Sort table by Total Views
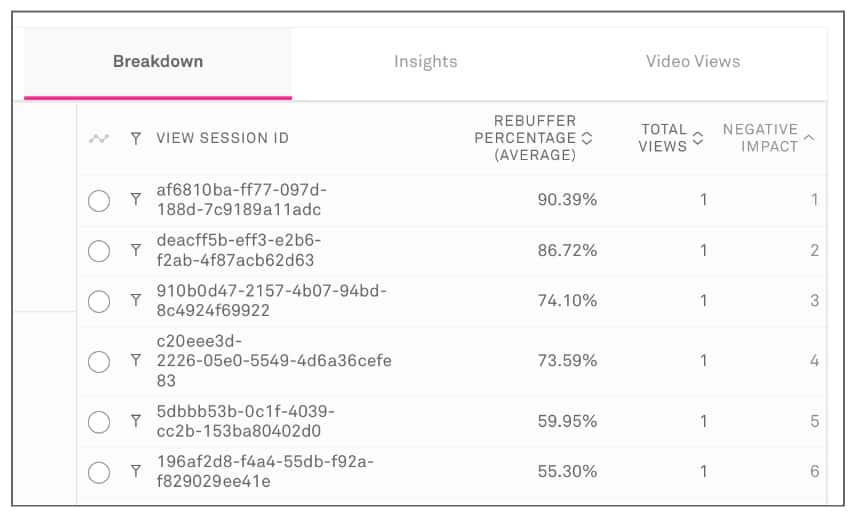 [x=698, y=138]
